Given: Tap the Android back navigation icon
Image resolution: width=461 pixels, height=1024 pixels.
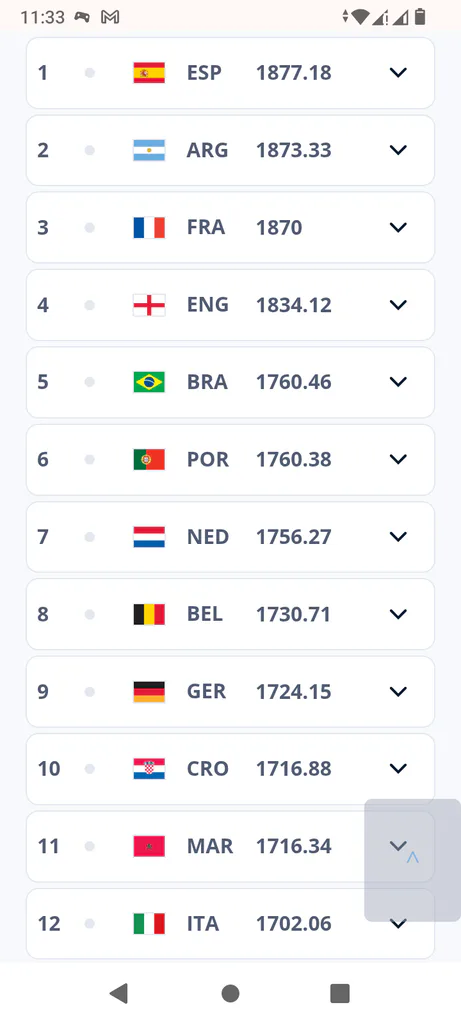Looking at the screenshot, I should click(118, 993).
